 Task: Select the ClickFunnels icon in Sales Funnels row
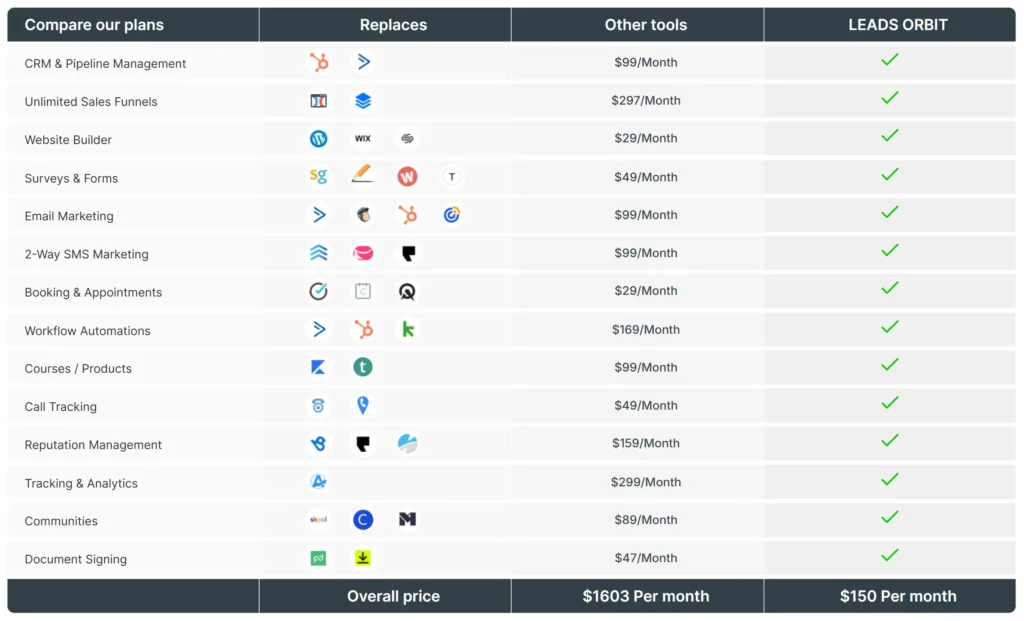[x=319, y=101]
